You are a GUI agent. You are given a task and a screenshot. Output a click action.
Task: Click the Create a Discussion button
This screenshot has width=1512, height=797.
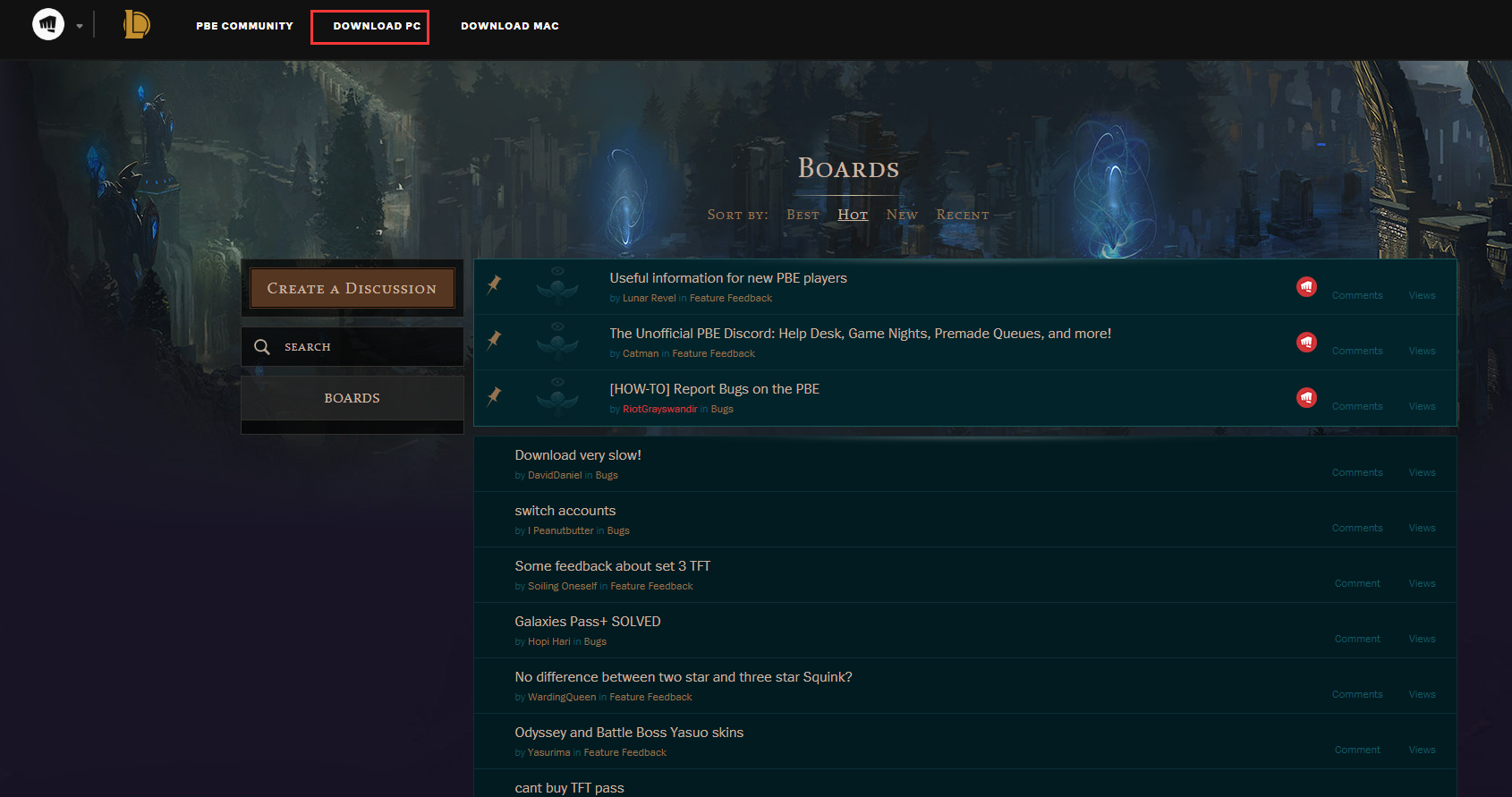(353, 288)
